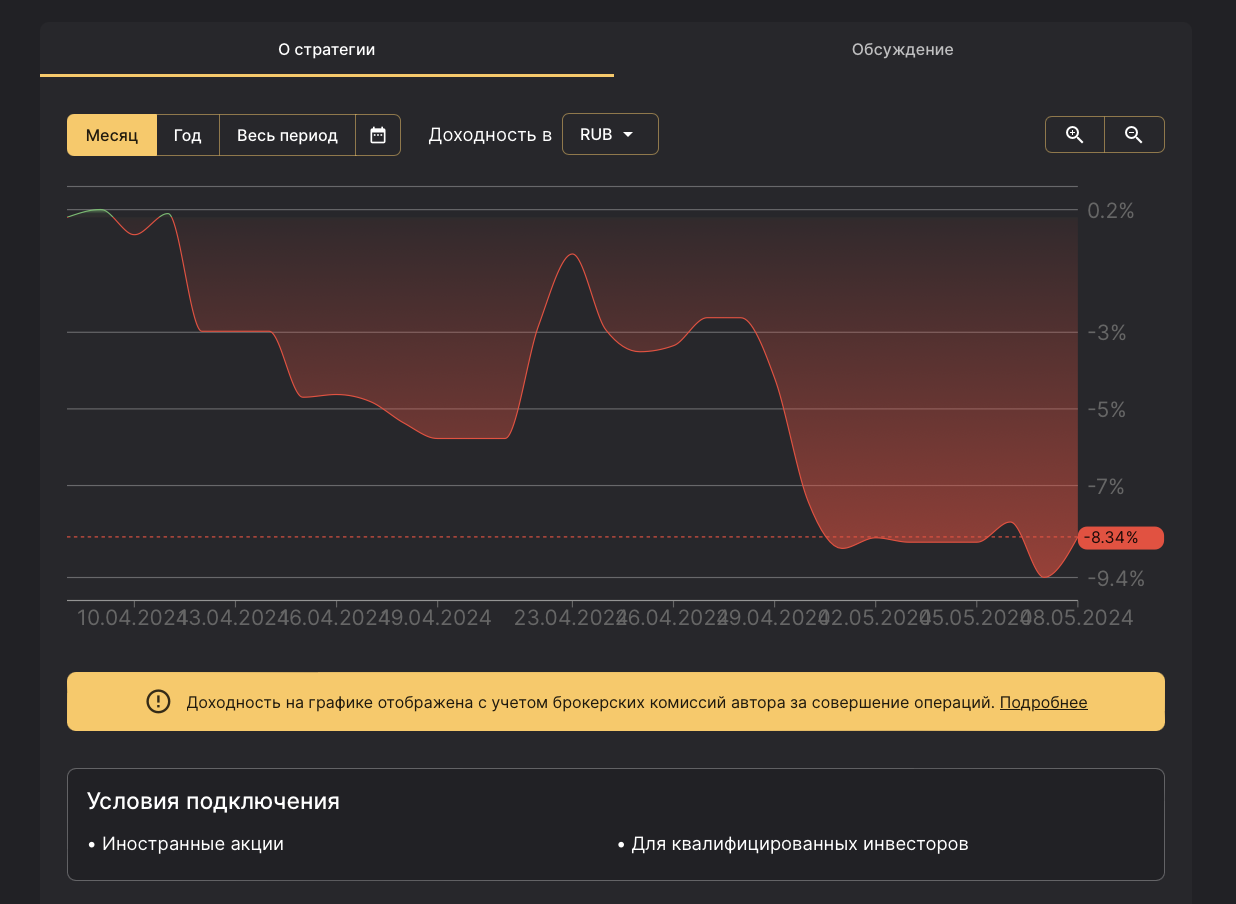Show Весь период on the chart
The image size is (1236, 904).
(287, 135)
